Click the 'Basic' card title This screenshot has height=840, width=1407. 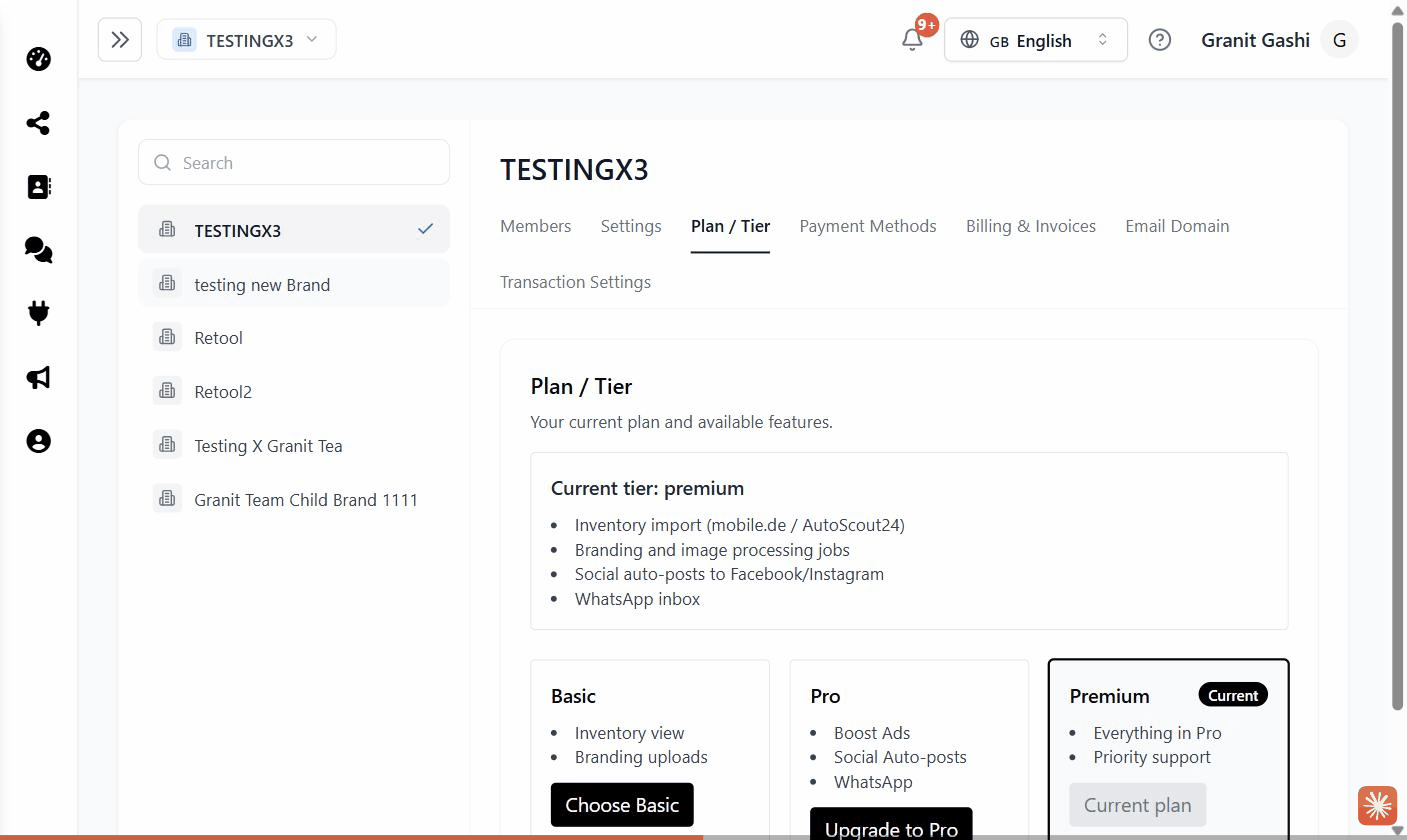[x=573, y=696]
